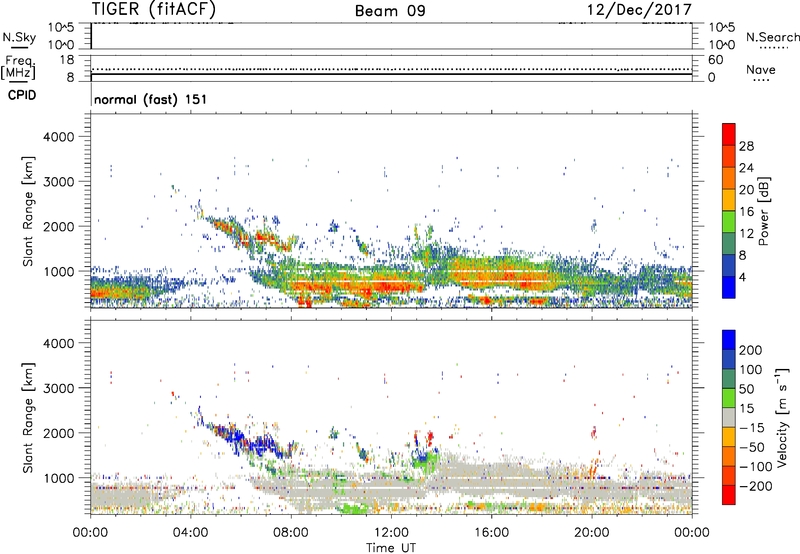This screenshot has width=800, height=554.
Task: Click the "TIGER (fitACF)" plot title
Action: tap(154, 9)
